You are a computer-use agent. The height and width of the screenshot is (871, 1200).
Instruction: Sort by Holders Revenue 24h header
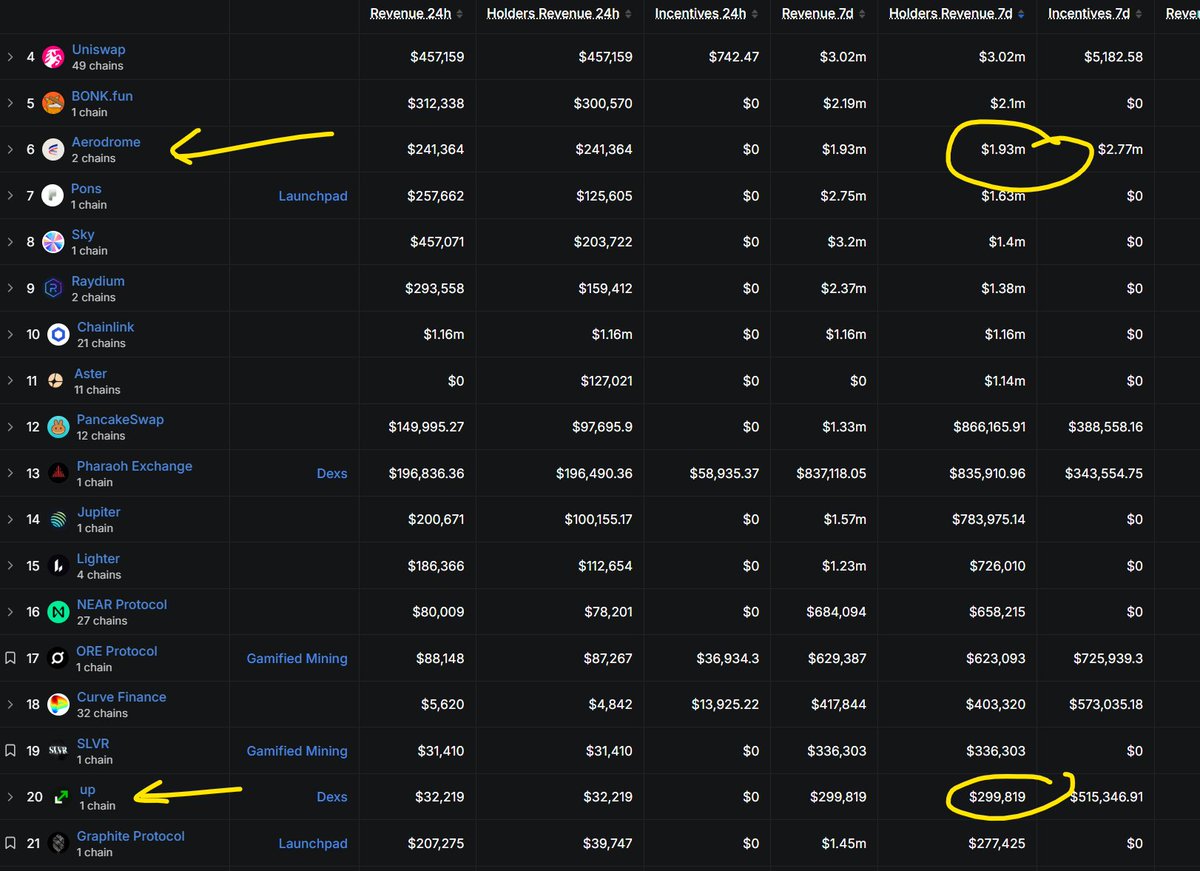pyautogui.click(x=553, y=14)
